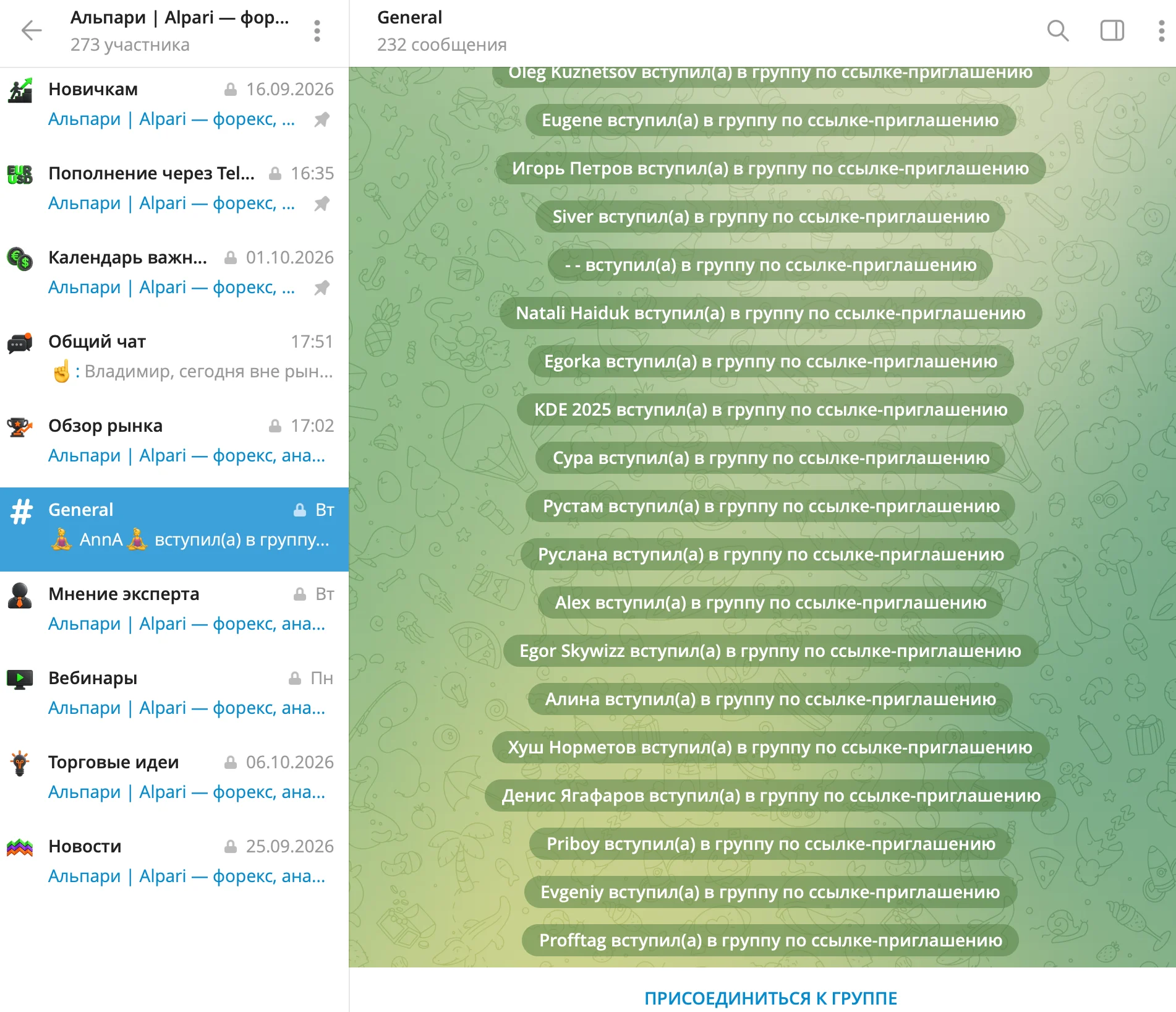Click Рустам joined-group message

770,506
